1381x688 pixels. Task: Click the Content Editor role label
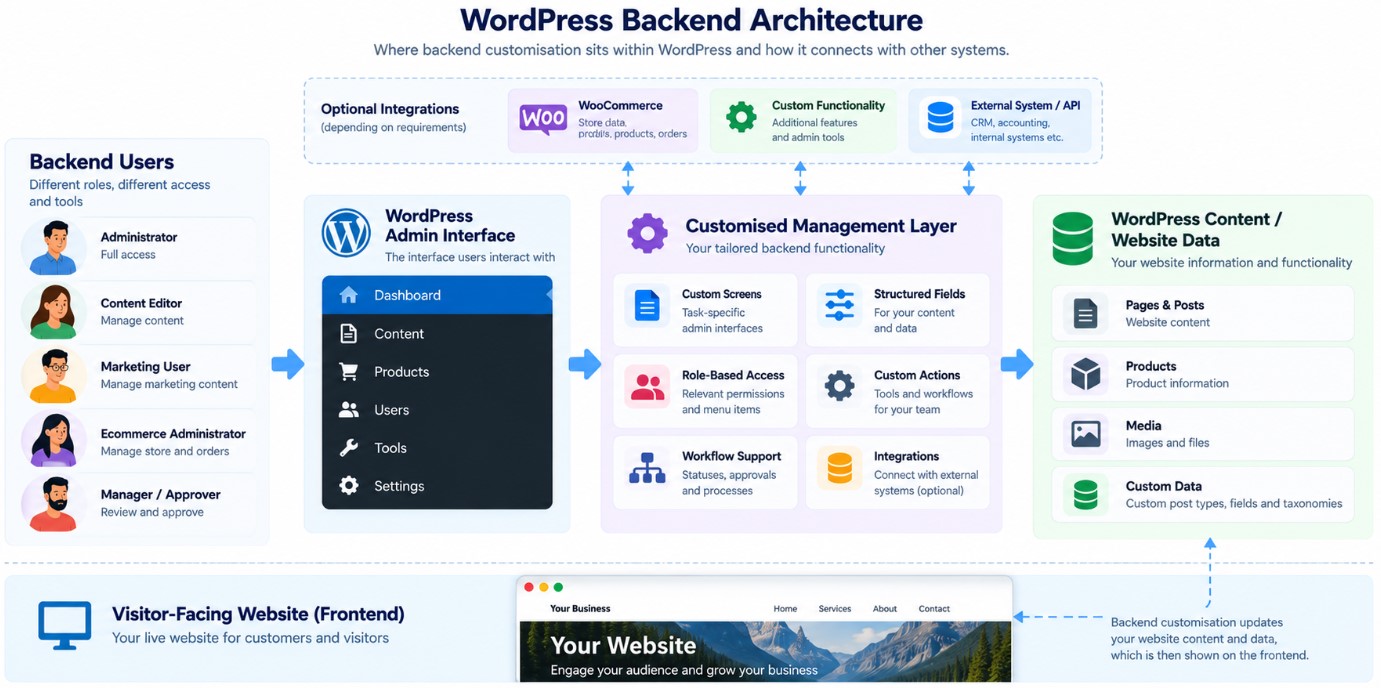click(141, 303)
